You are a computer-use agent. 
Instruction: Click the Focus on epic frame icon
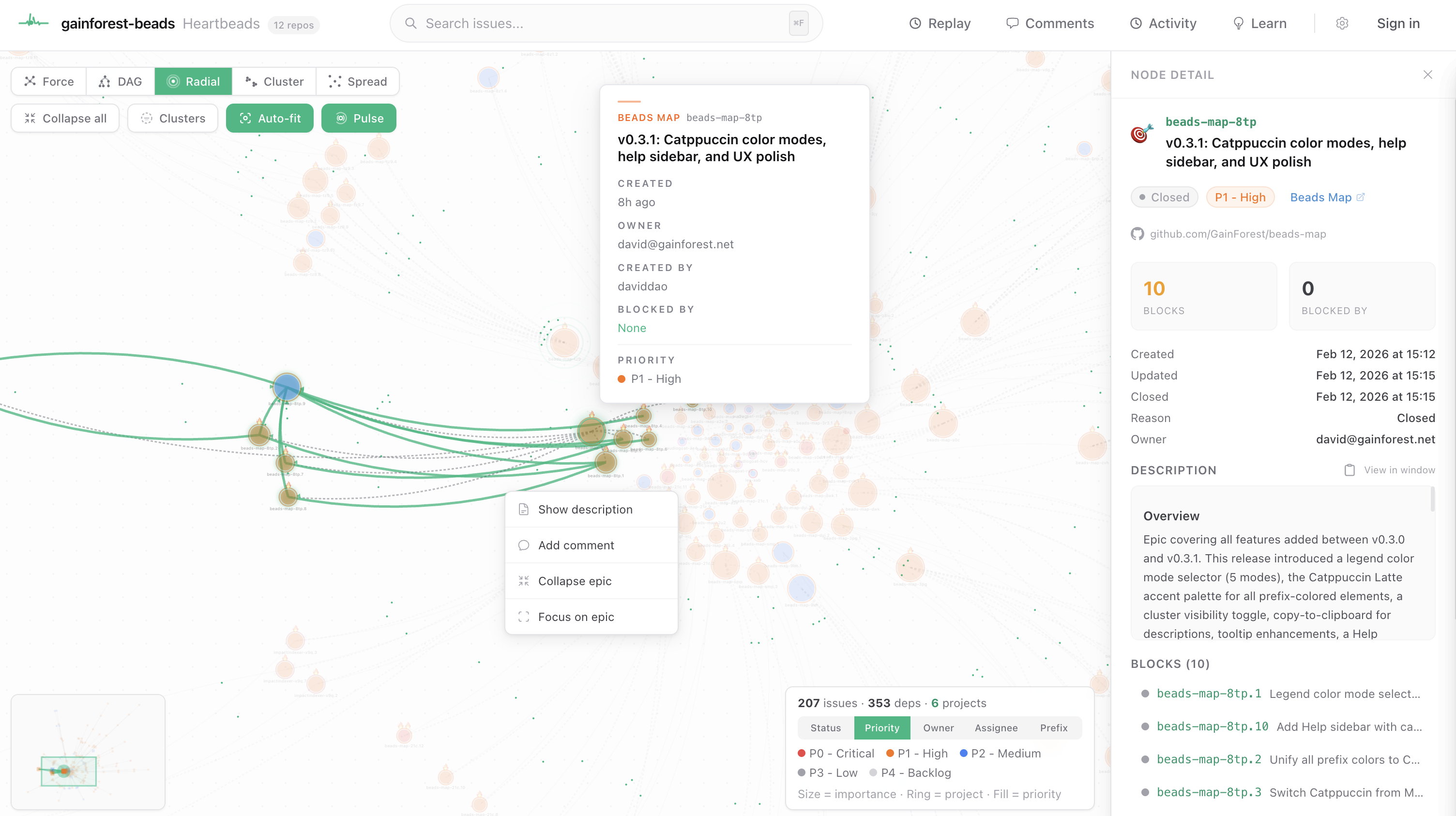pyautogui.click(x=523, y=617)
